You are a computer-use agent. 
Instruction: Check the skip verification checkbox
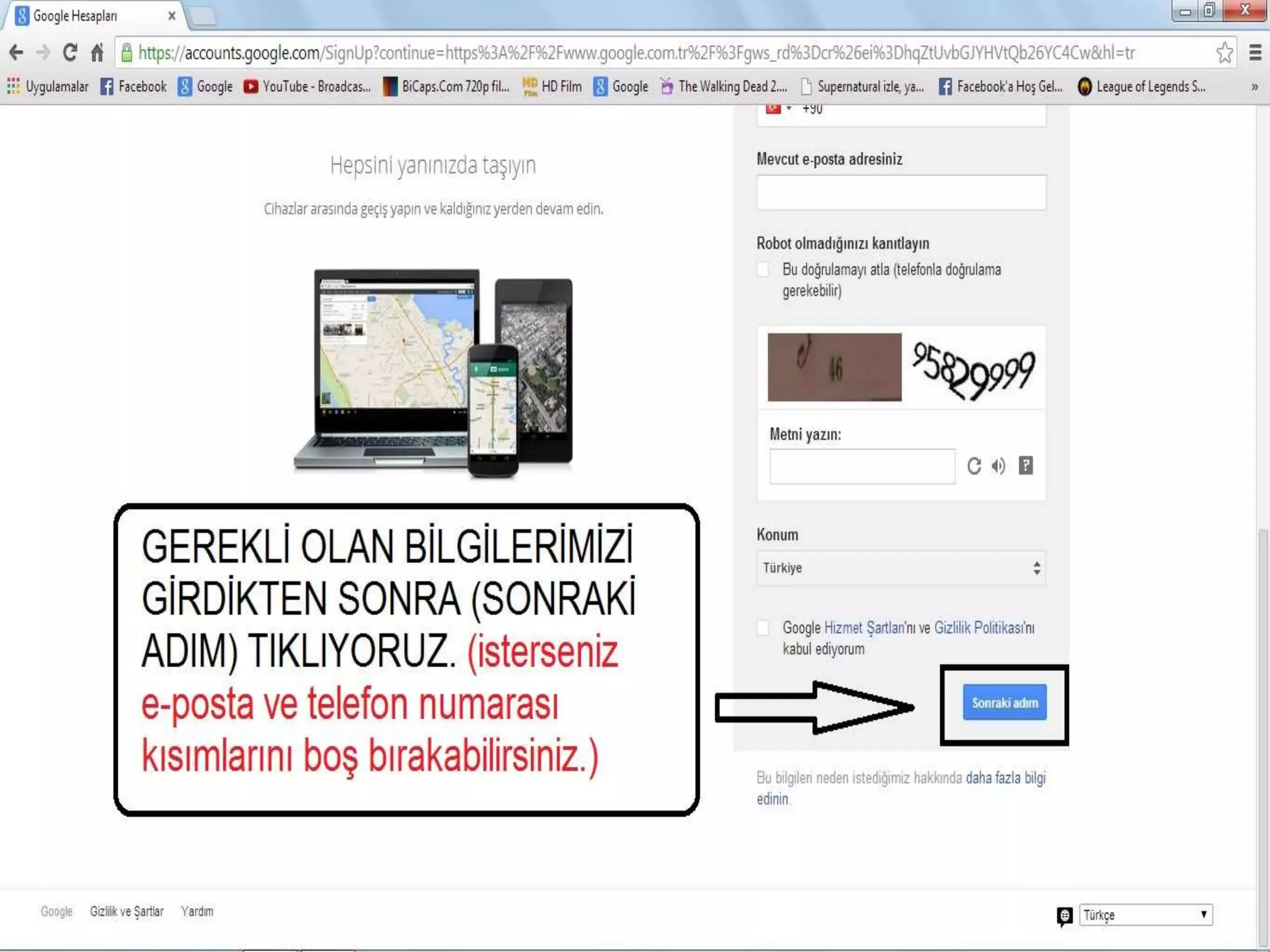pos(763,270)
